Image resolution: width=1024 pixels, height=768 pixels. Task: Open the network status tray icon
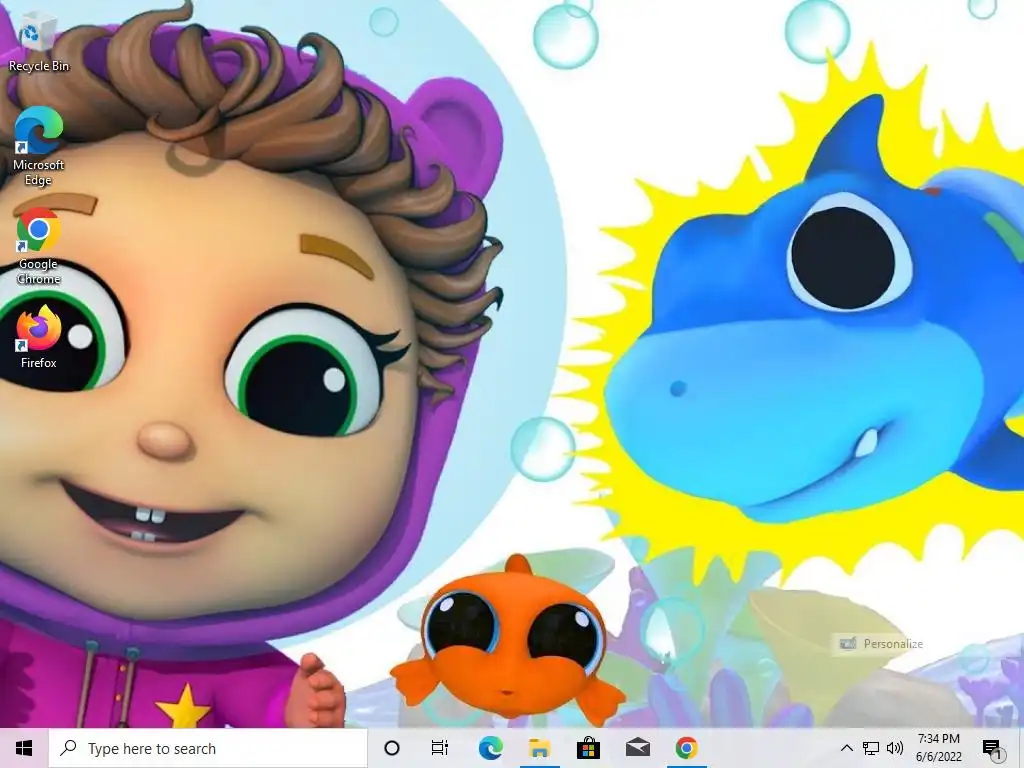(871, 748)
